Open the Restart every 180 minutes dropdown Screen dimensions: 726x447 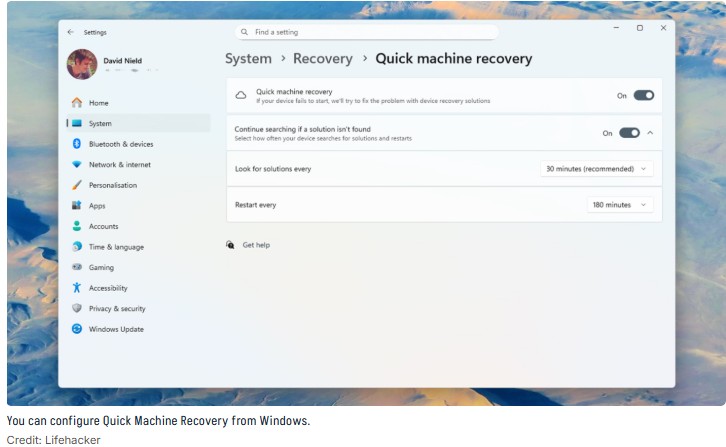click(620, 205)
